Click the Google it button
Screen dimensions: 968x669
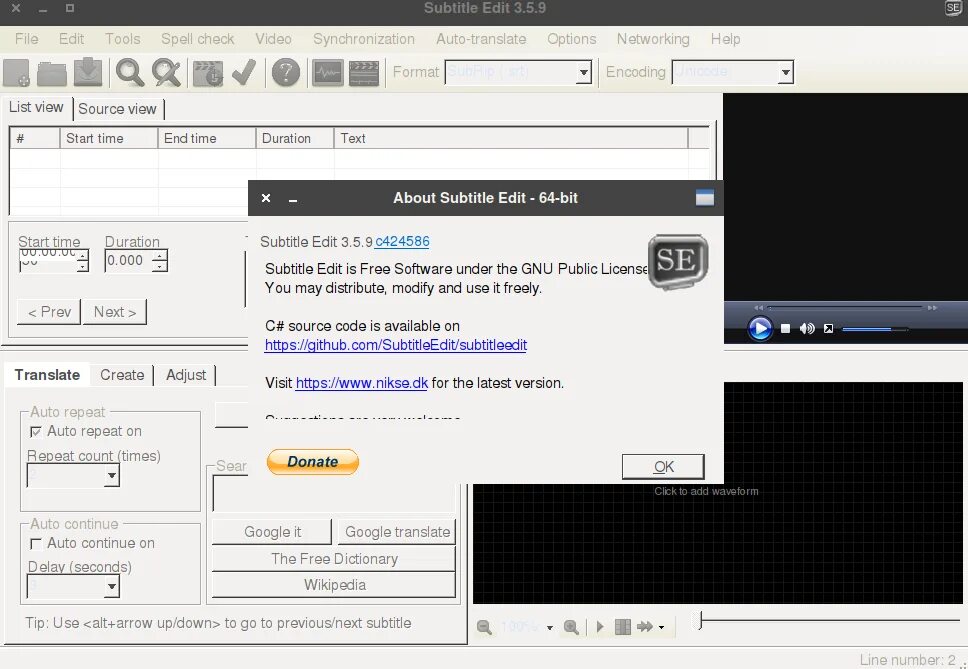272,532
